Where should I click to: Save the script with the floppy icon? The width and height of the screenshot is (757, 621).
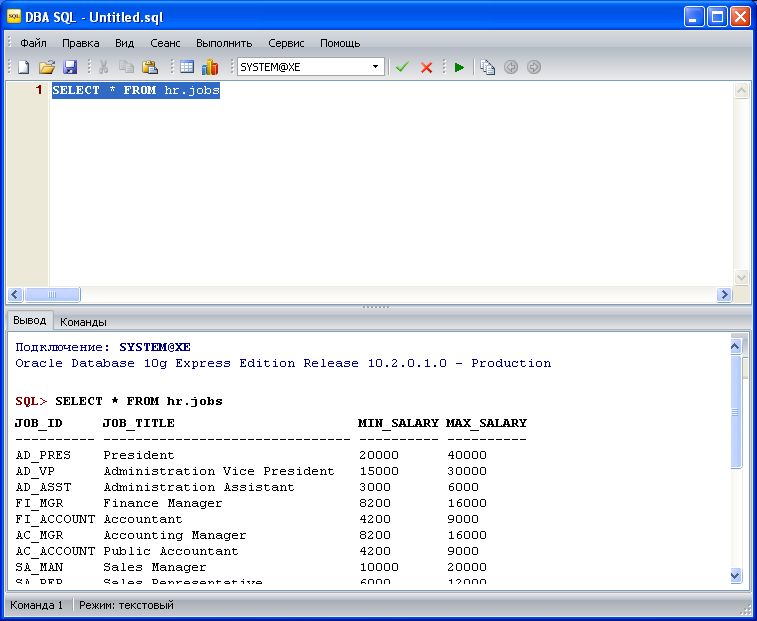click(70, 67)
